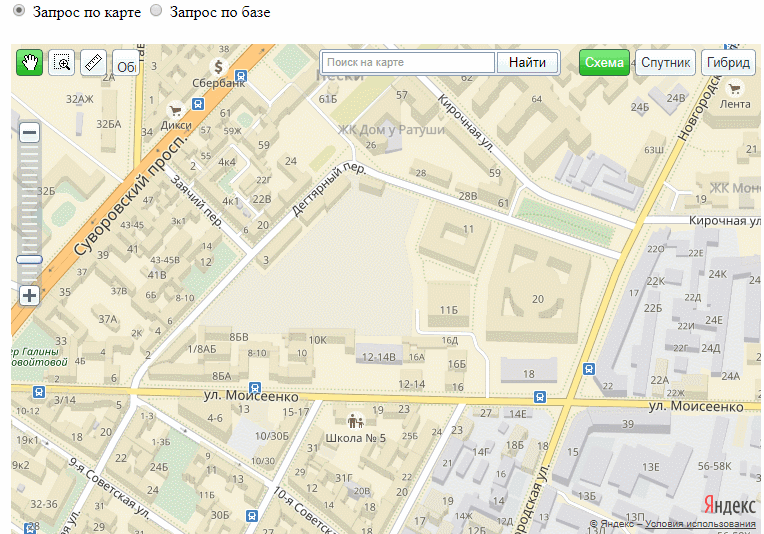Activate the zoom-to-selection magnifier tool

click(x=61, y=62)
